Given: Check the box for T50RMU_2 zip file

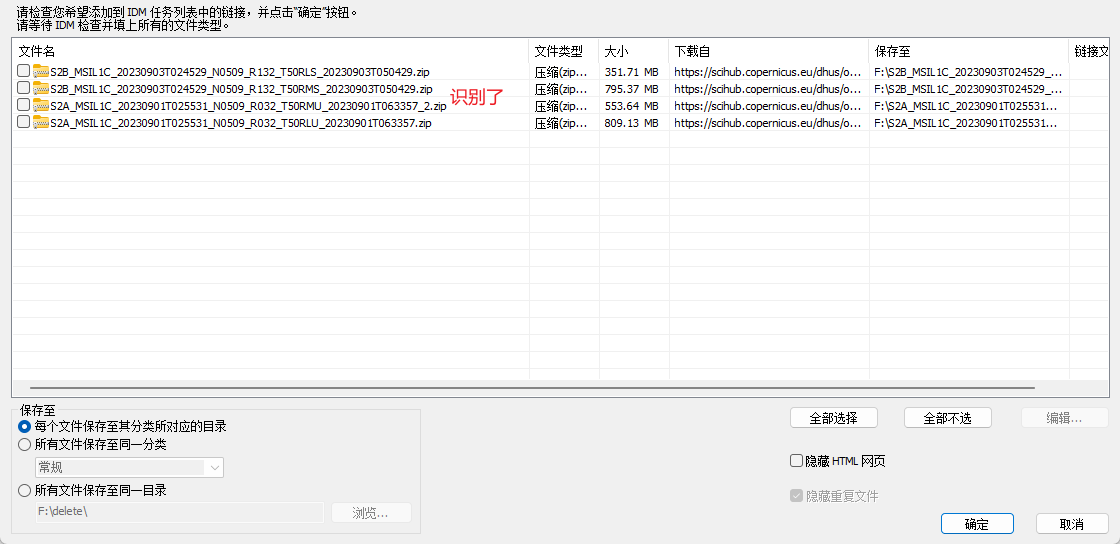Looking at the screenshot, I should [24, 105].
